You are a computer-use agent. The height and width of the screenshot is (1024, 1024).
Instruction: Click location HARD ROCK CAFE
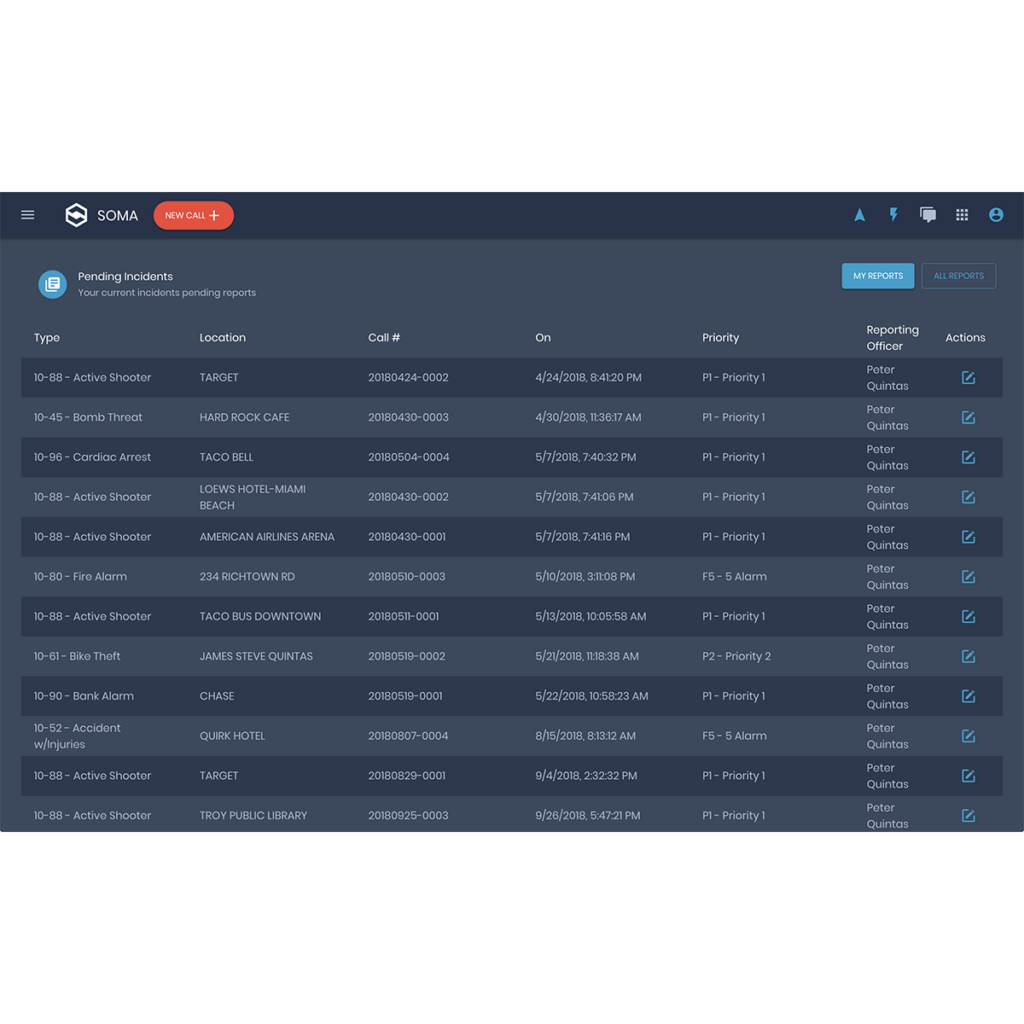[x=244, y=417]
